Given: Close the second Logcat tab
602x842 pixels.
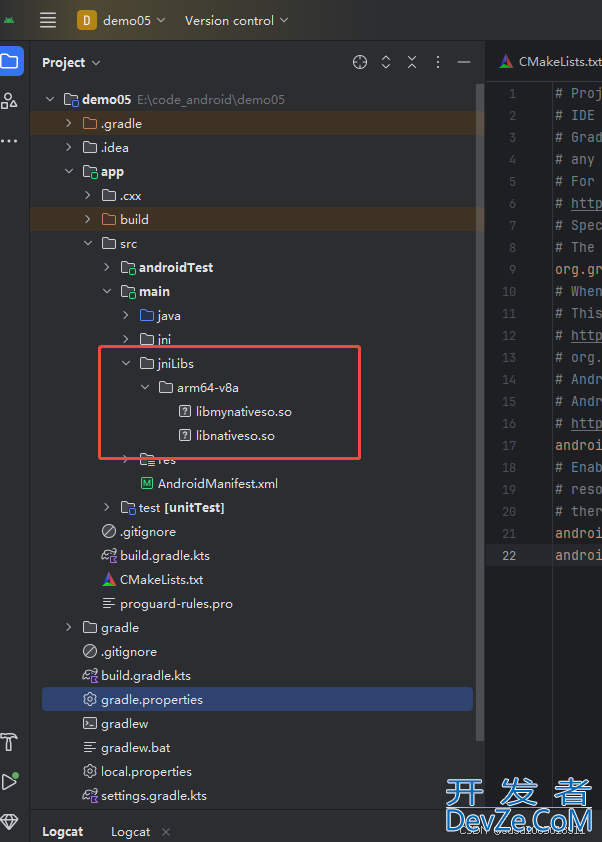Looking at the screenshot, I should [x=166, y=832].
